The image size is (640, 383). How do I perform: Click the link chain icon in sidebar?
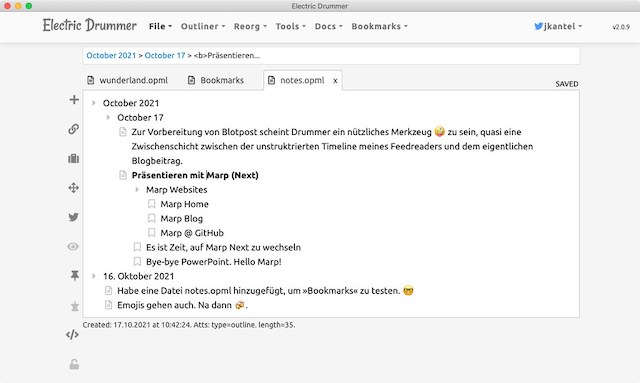click(73, 129)
